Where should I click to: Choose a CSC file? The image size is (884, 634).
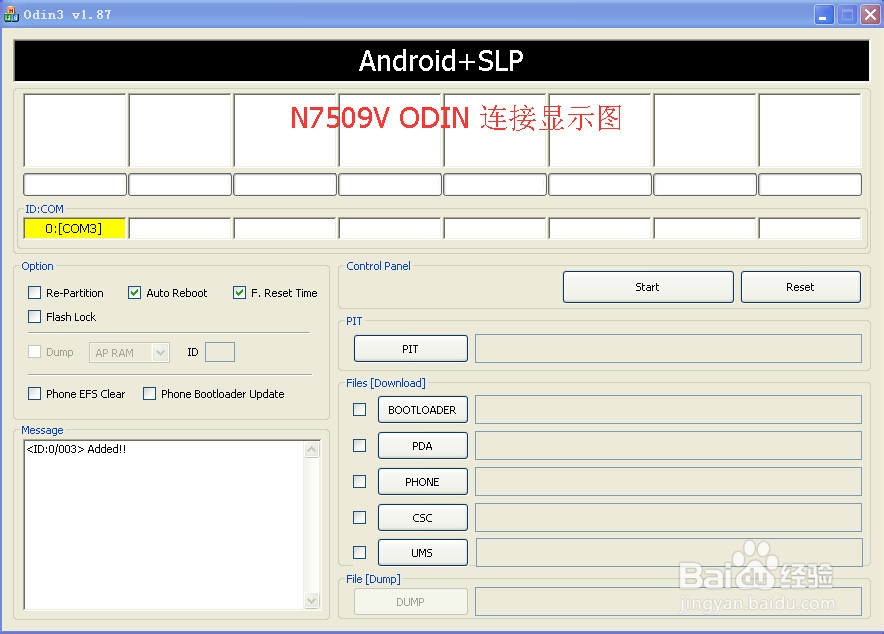[x=422, y=517]
